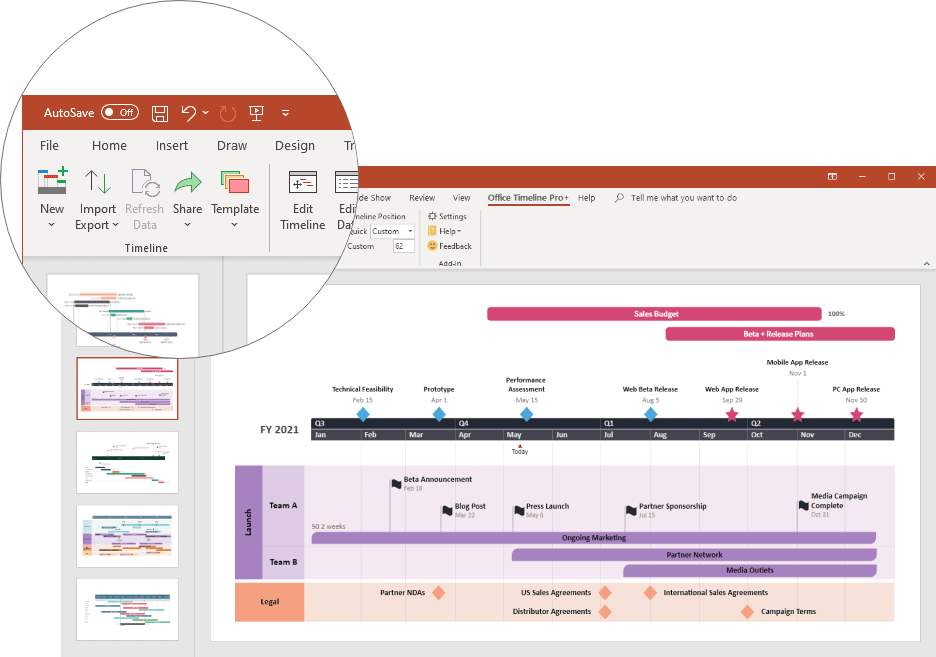The image size is (936, 657).
Task: Click the Feedback smiley button
Action: point(449,246)
